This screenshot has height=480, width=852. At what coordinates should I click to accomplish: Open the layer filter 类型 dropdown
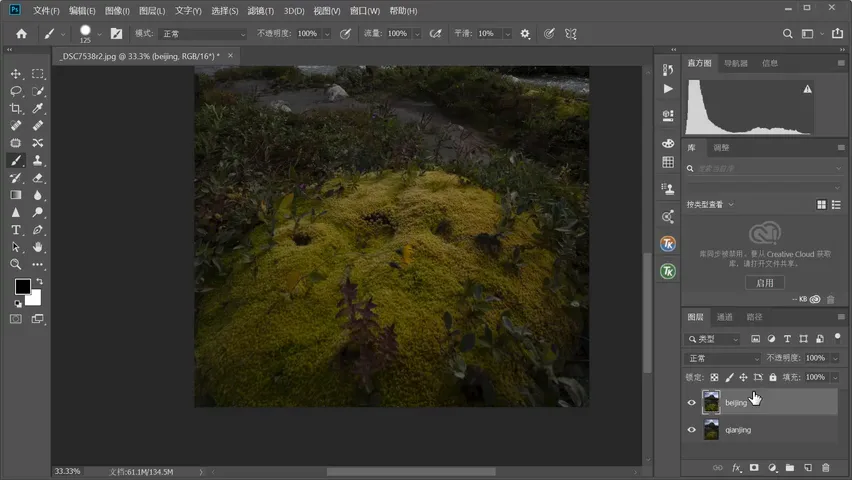(712, 339)
